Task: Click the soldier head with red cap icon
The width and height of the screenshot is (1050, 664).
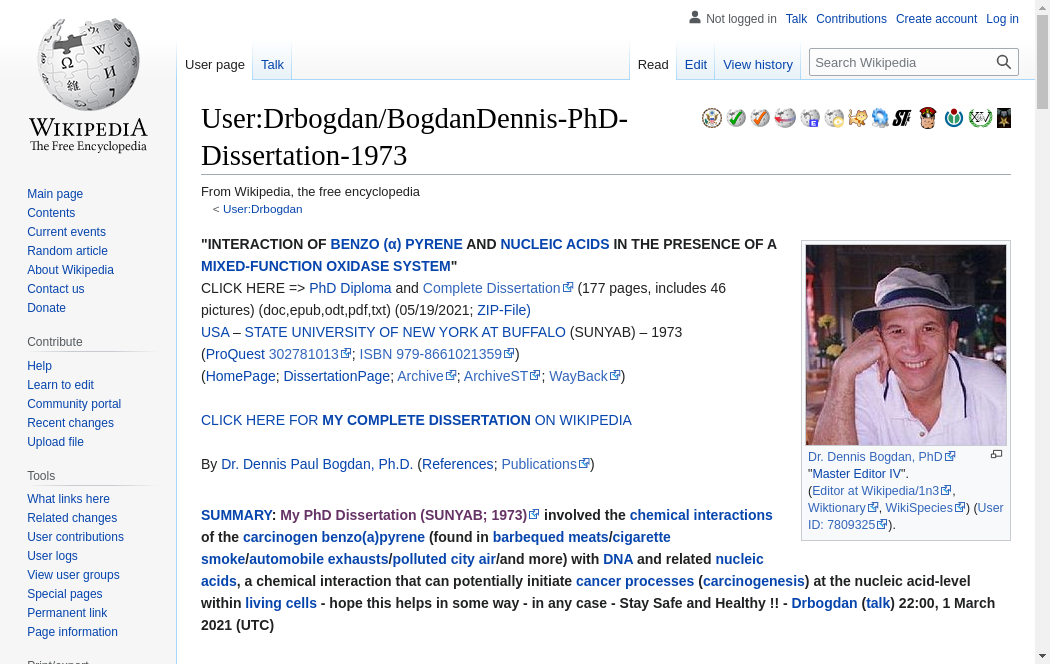Action: [928, 118]
